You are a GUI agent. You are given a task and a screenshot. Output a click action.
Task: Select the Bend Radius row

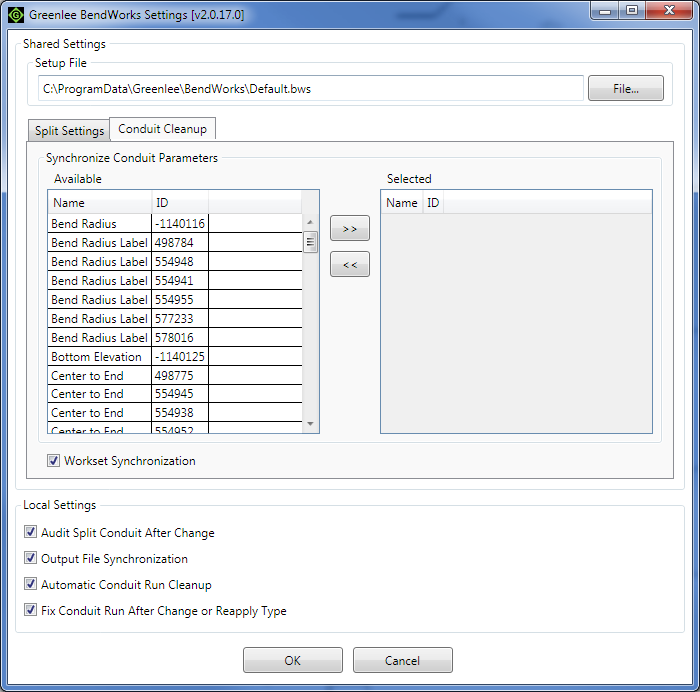pos(175,223)
